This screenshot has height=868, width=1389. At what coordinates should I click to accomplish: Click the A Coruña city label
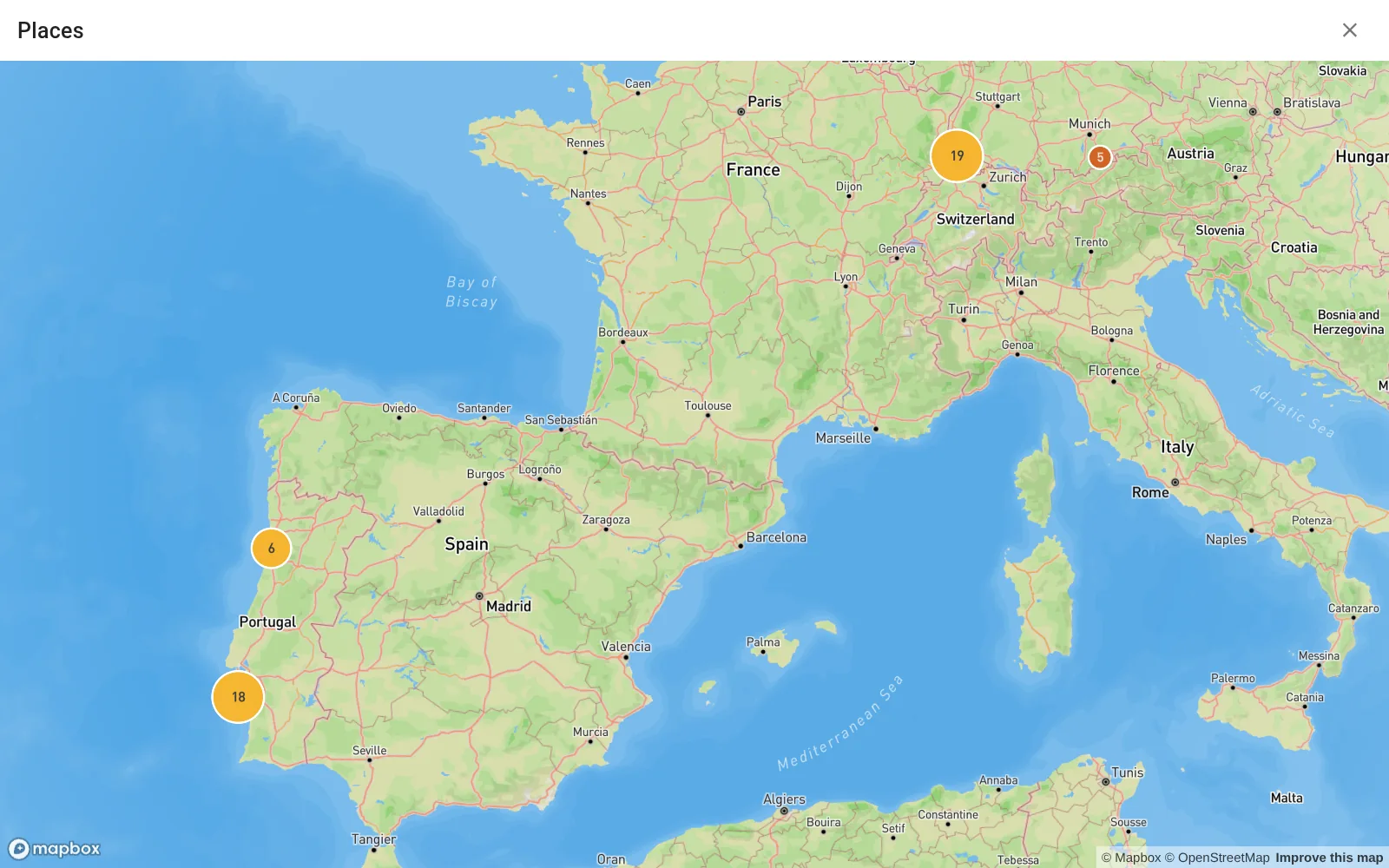[296, 398]
